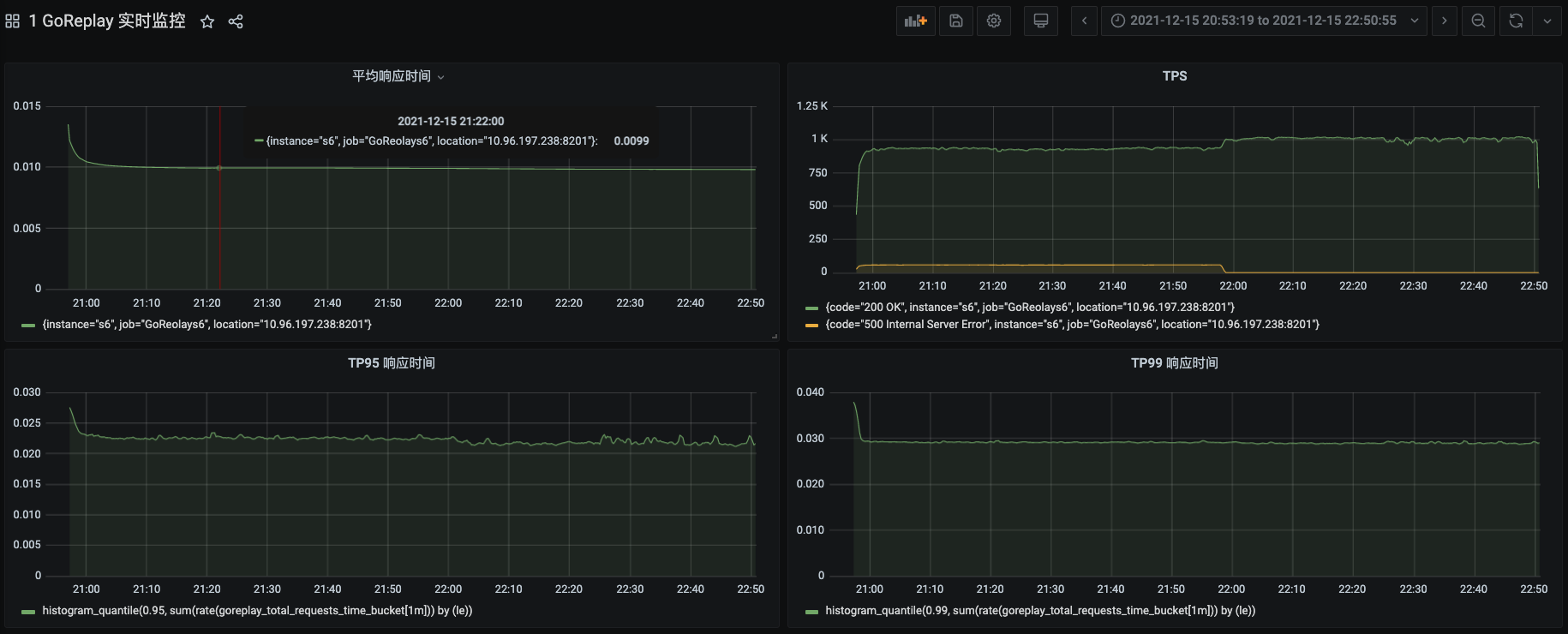Click the TP99 响应时间 panel title
Image resolution: width=1568 pixels, height=634 pixels.
coord(1175,363)
